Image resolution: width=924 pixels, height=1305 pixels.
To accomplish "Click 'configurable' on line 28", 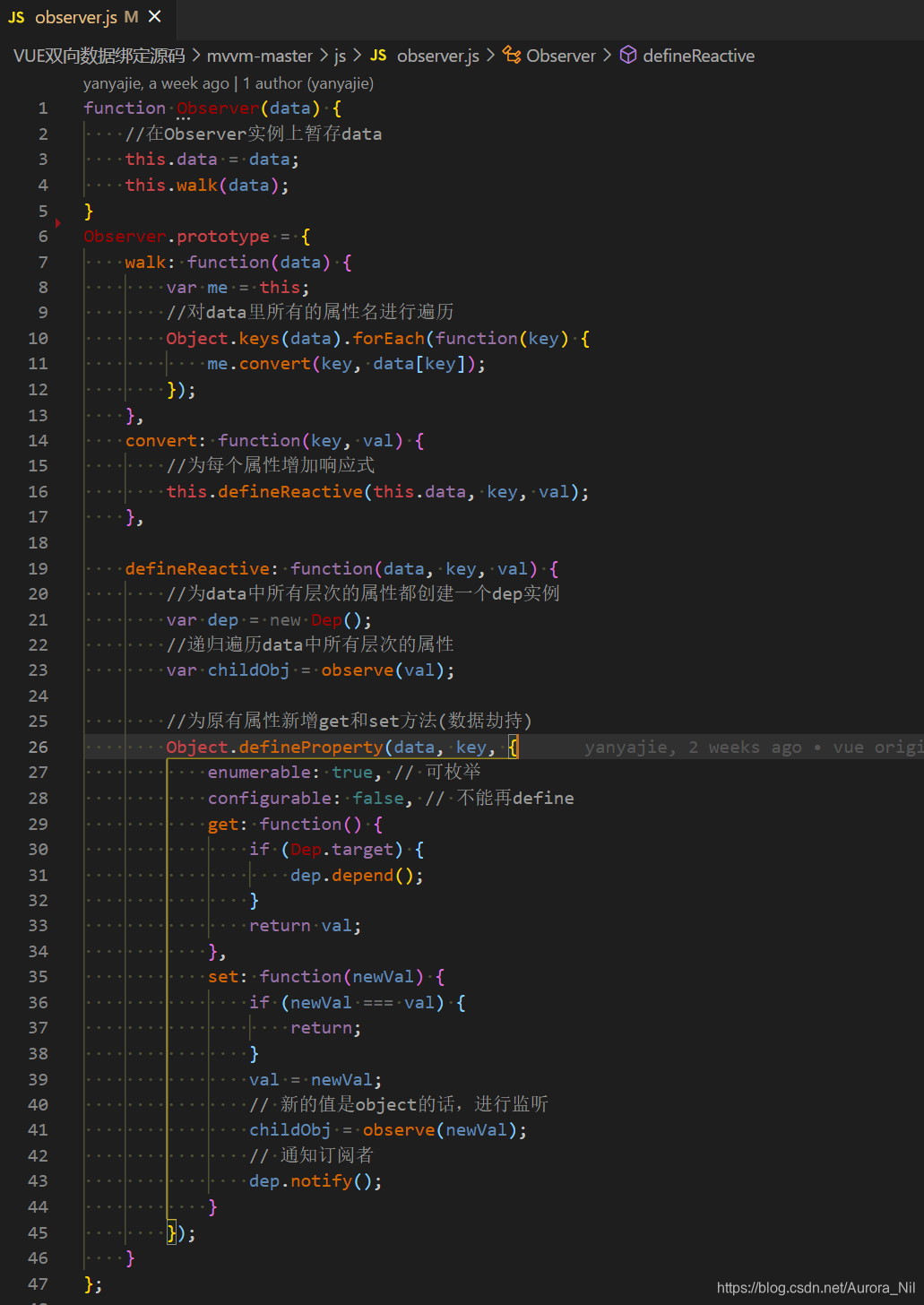I will [270, 798].
